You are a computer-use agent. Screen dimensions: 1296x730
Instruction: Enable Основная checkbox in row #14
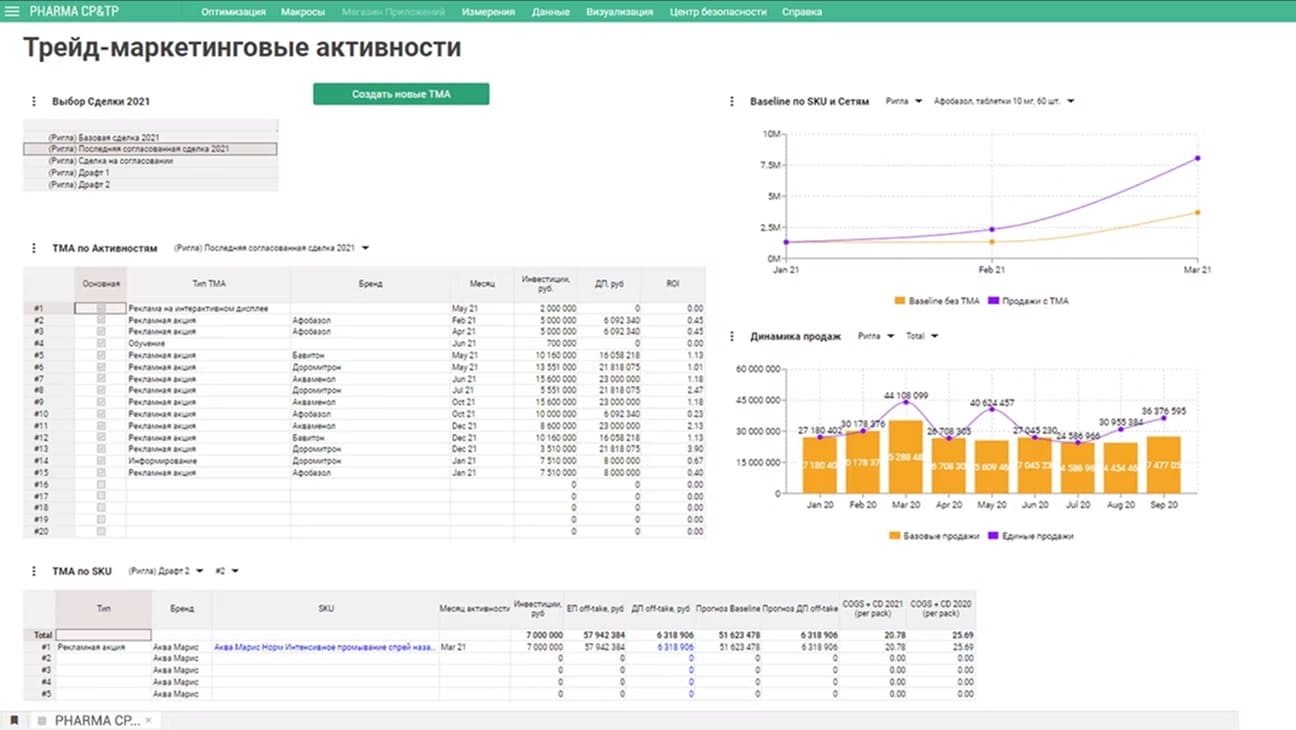pos(100,461)
